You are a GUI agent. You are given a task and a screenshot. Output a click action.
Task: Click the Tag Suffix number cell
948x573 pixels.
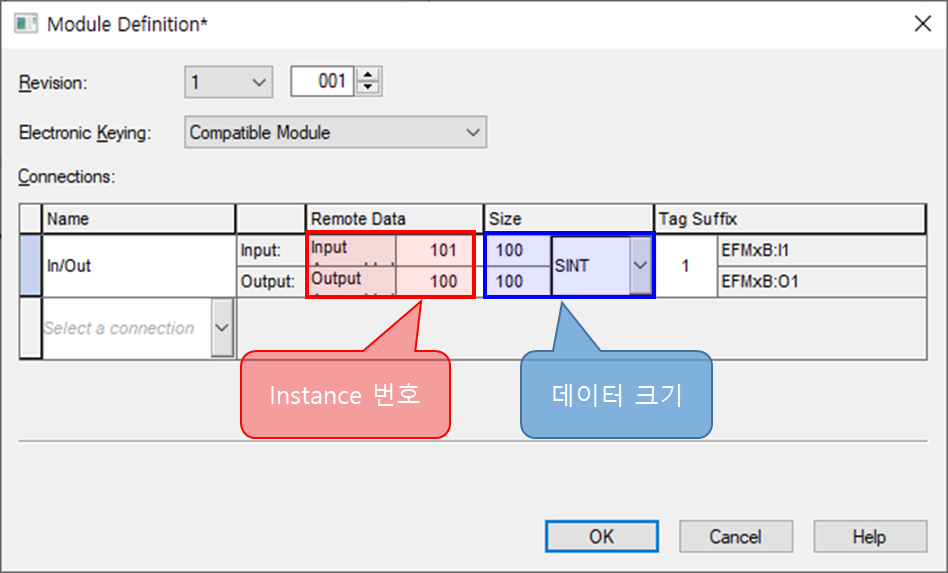point(685,266)
